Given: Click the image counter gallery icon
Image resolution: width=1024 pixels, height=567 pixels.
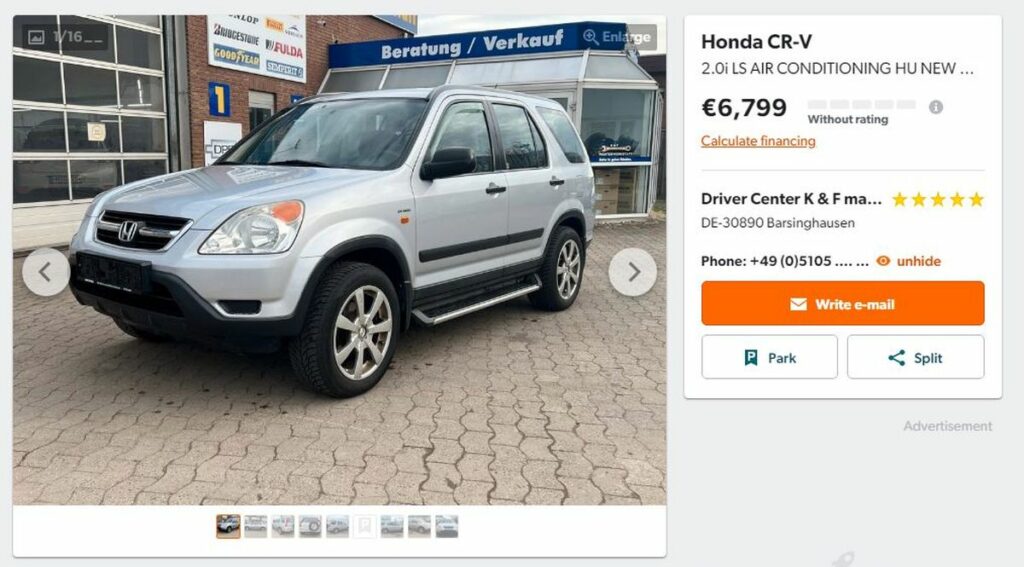Looking at the screenshot, I should pos(37,37).
